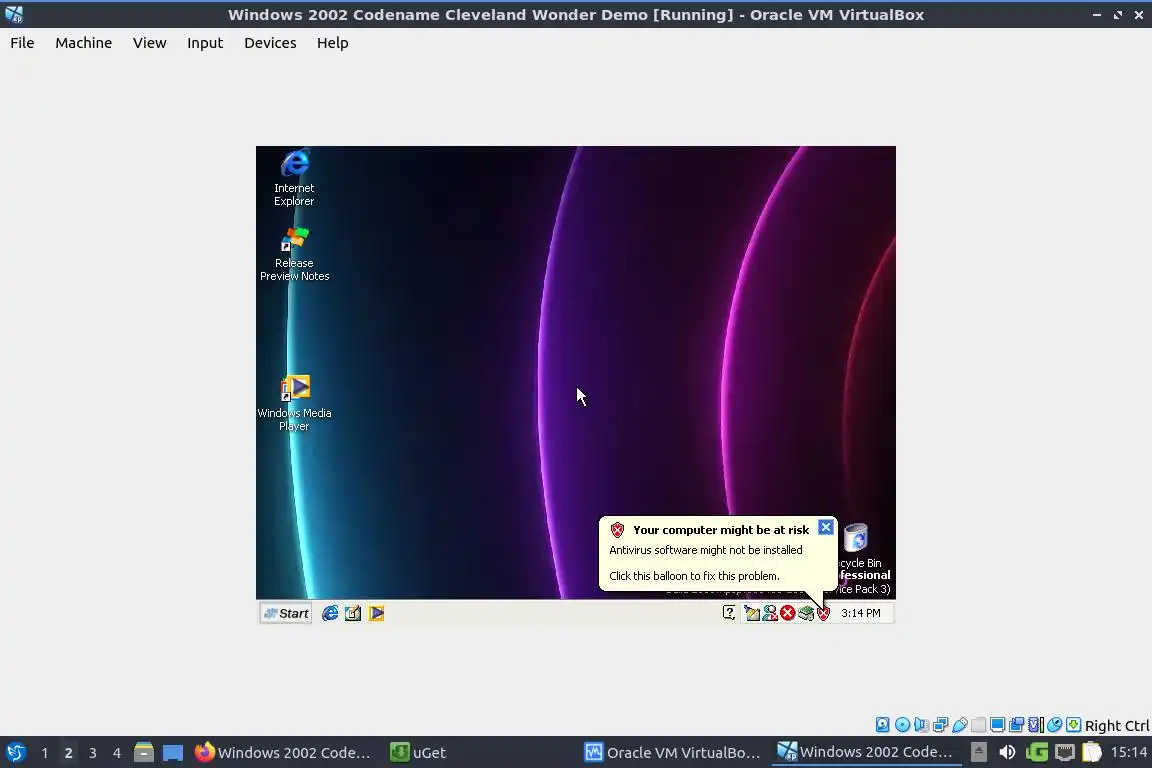
Task: Click the pencil notepad tray icon
Action: (x=752, y=613)
